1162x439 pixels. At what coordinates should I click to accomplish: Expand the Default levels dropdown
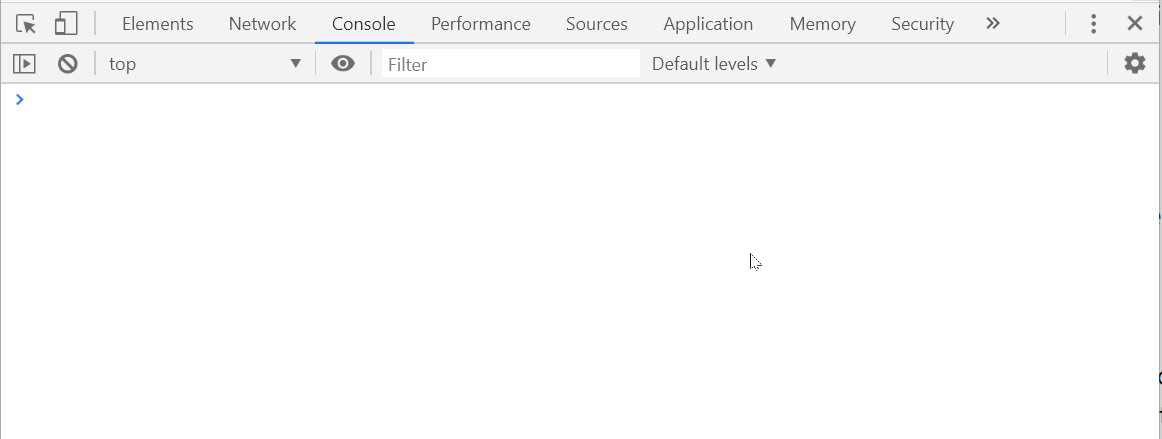tap(714, 64)
